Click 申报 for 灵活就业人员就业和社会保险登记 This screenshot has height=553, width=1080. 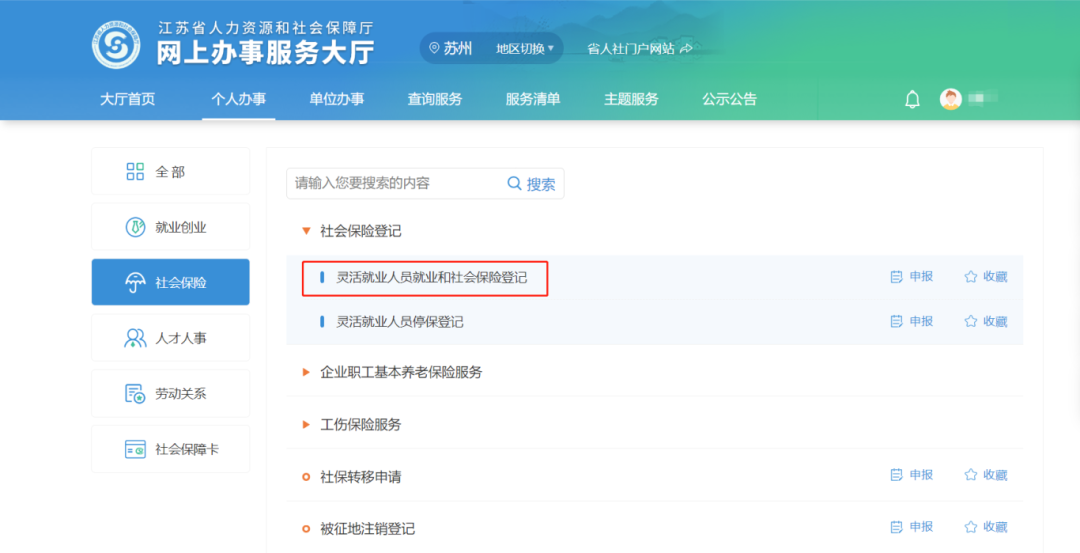coord(911,277)
